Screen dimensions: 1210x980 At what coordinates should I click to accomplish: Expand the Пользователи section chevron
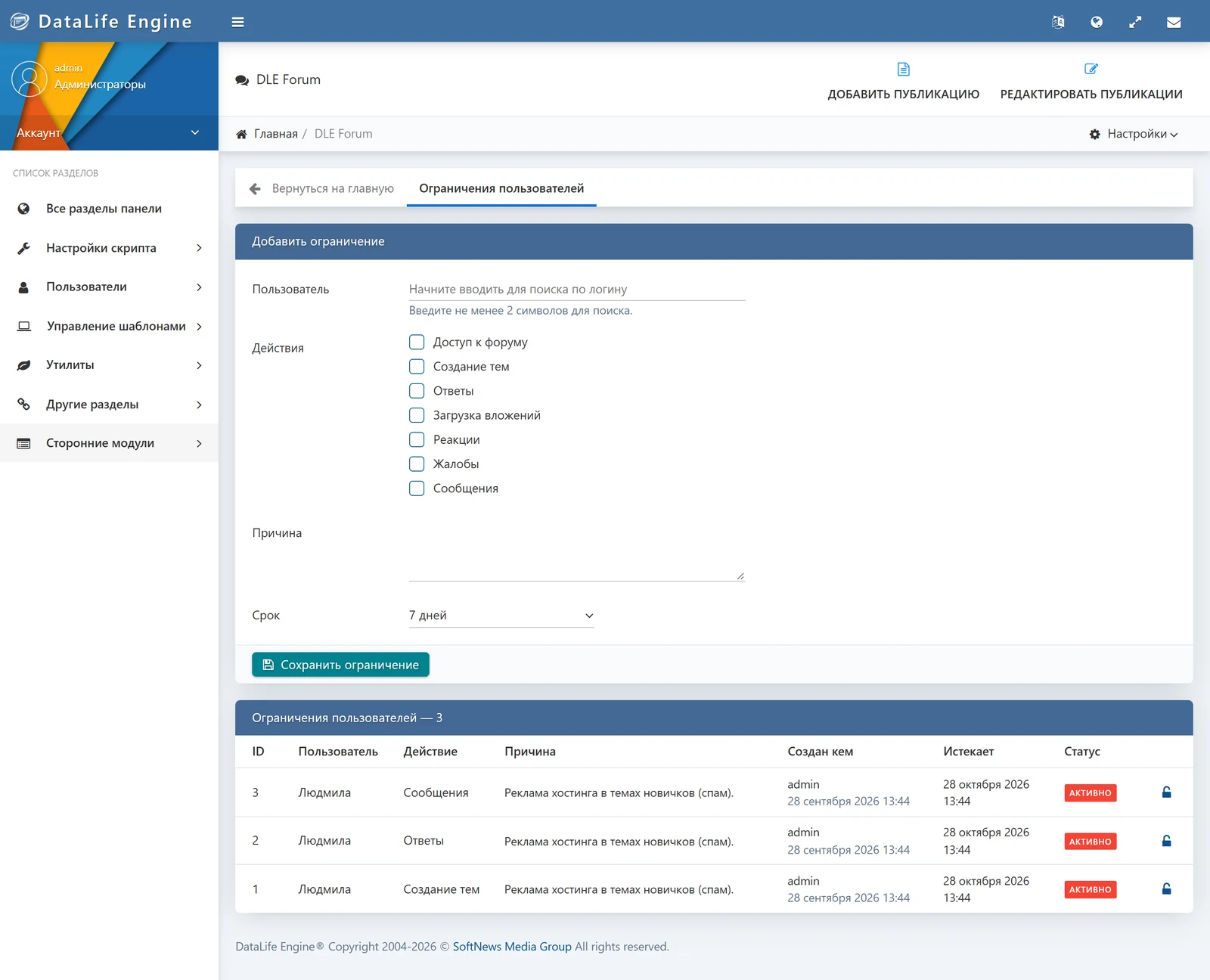click(x=199, y=287)
